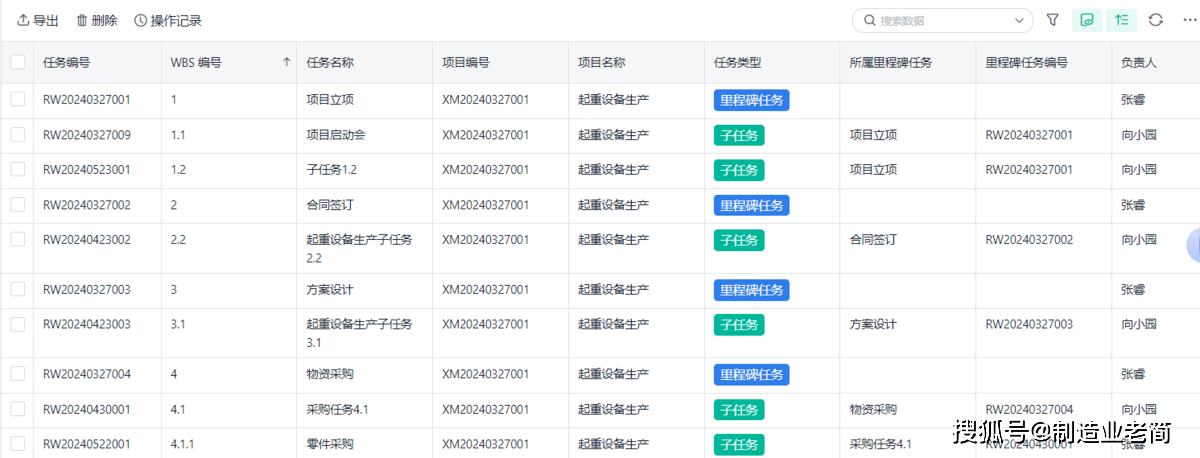Click the WBS 编号 sort arrow

[287, 62]
